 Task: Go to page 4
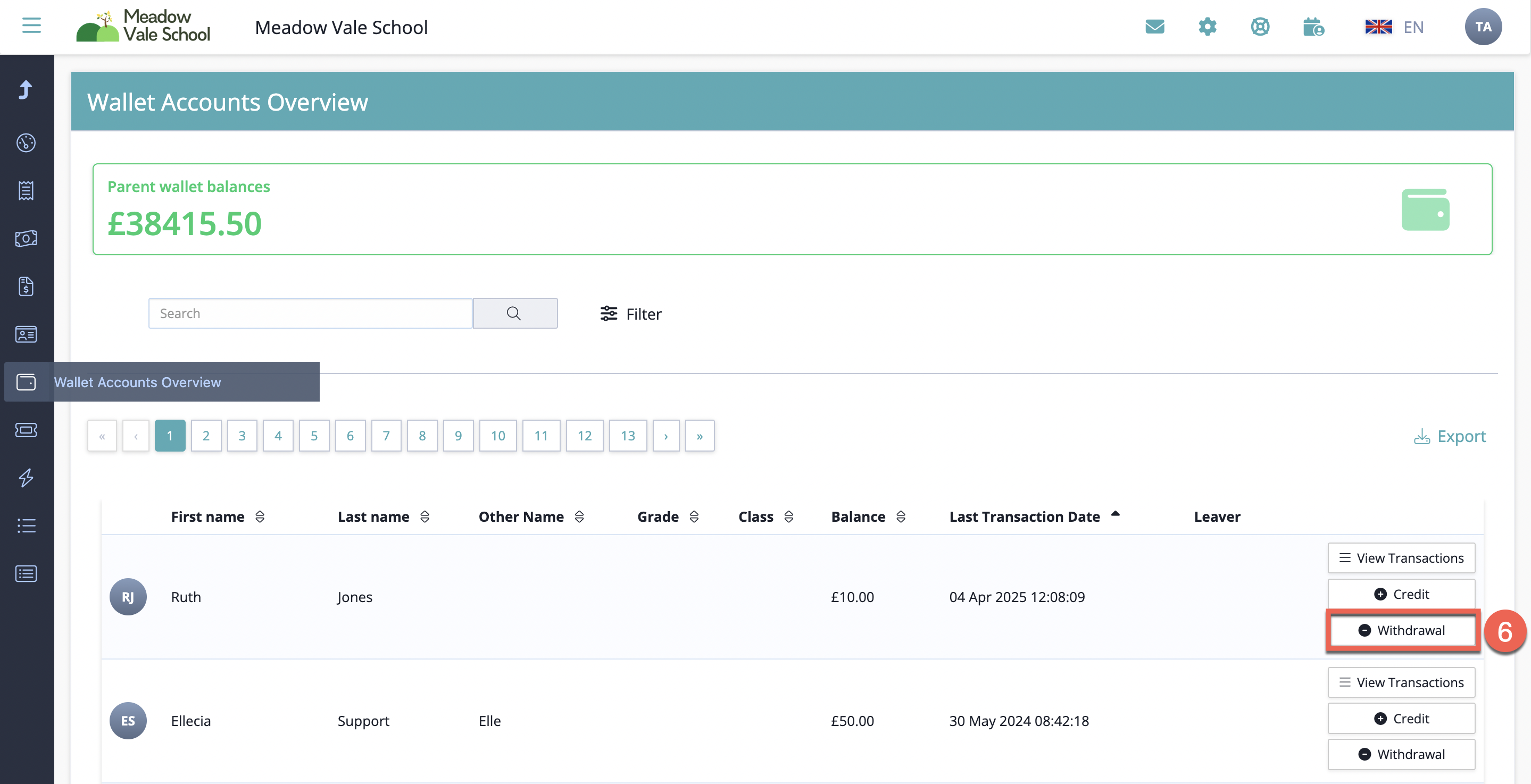point(278,436)
